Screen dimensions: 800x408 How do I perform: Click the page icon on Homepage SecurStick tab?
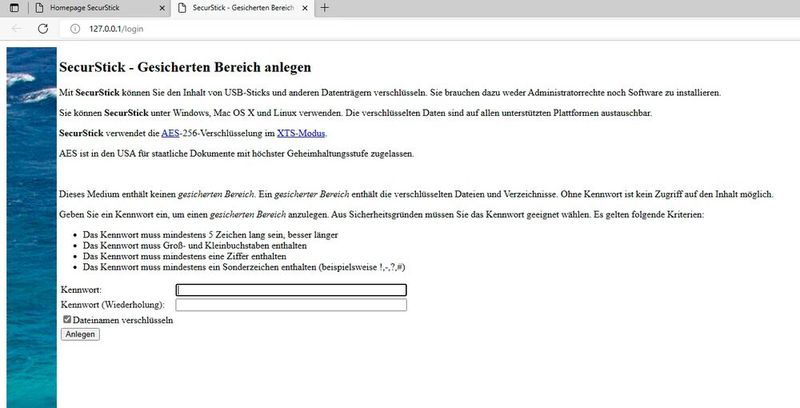(39, 8)
